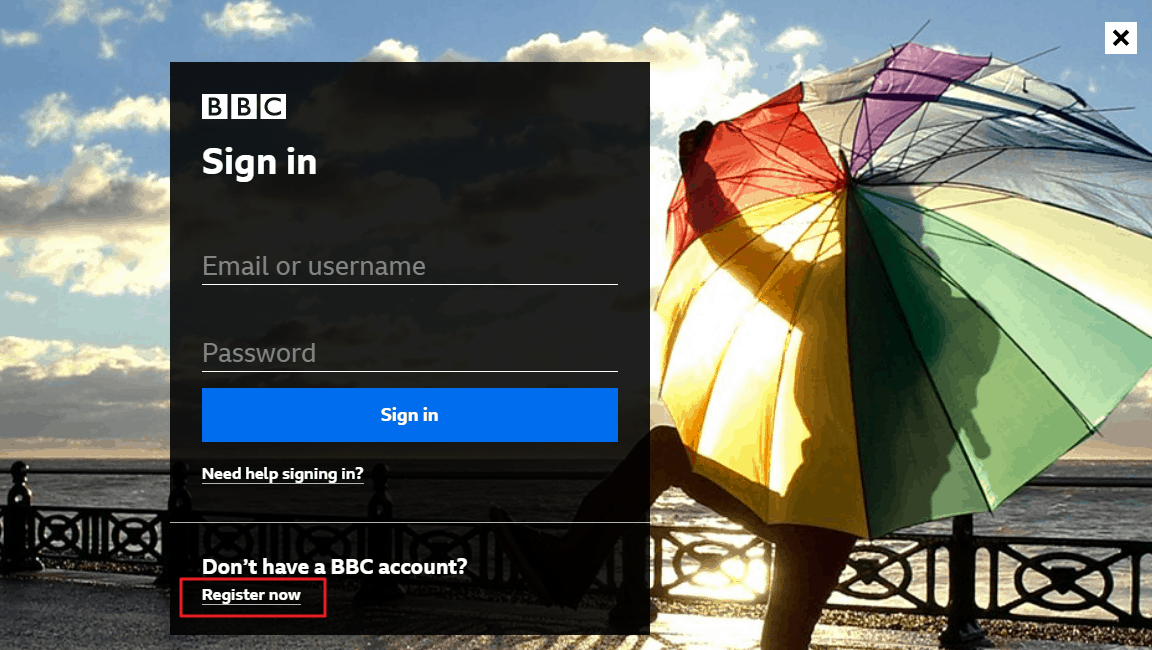The image size is (1152, 650).
Task: Click the horizontal divider above the register section
Action: click(410, 522)
